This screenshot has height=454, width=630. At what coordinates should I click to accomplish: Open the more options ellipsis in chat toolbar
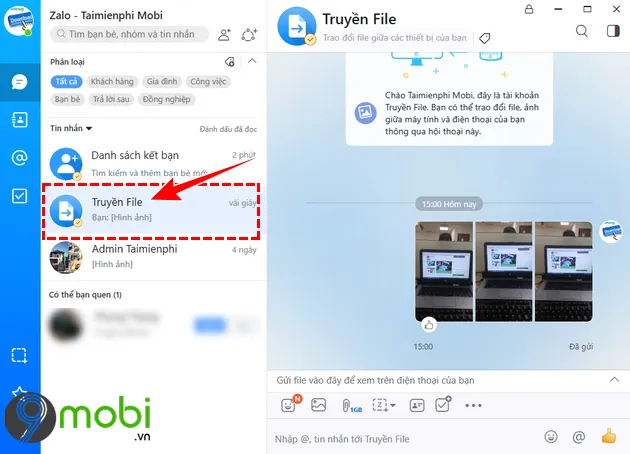473,405
